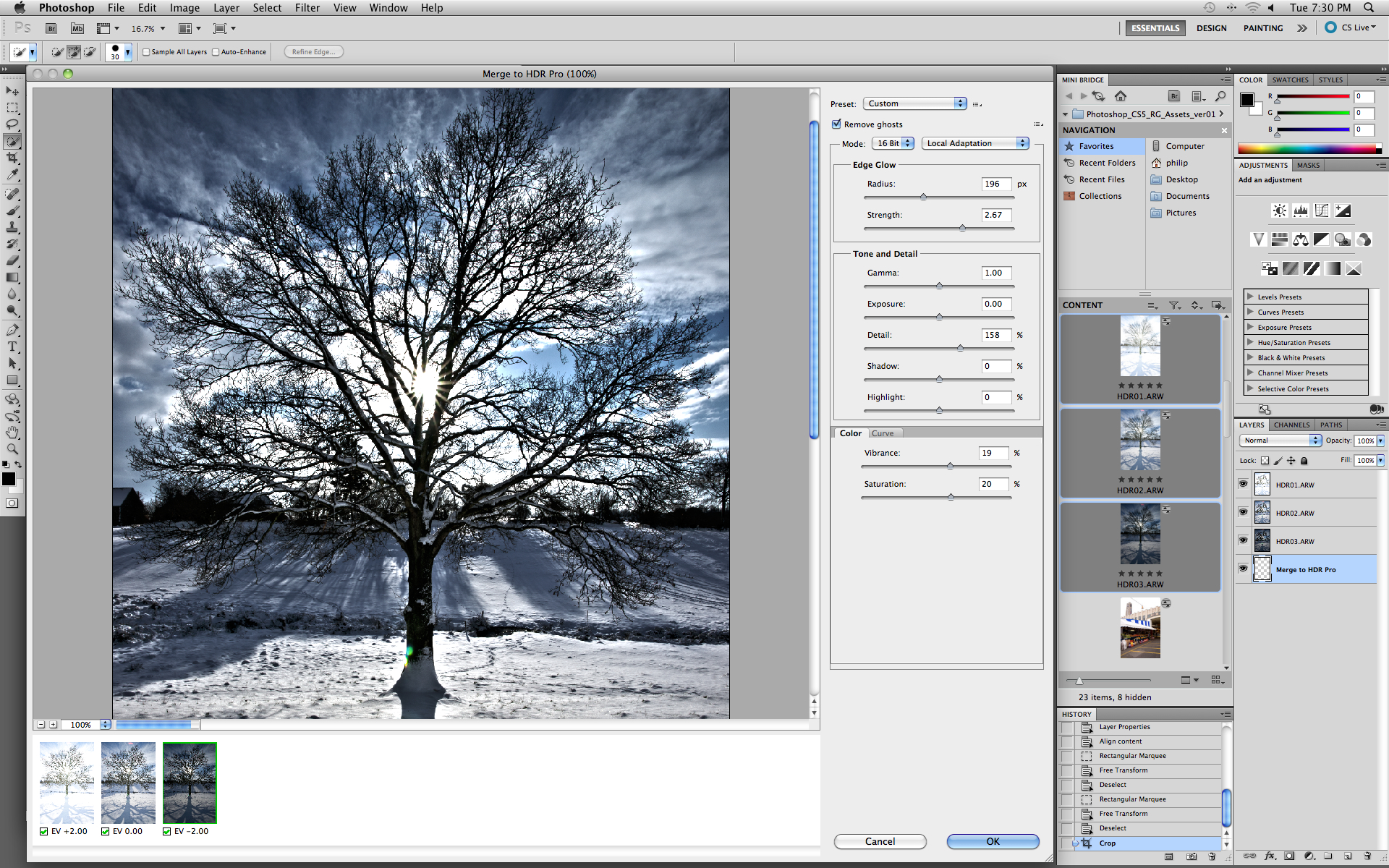The image size is (1389, 868).
Task: Open Photoshop Edit menu
Action: (148, 7)
